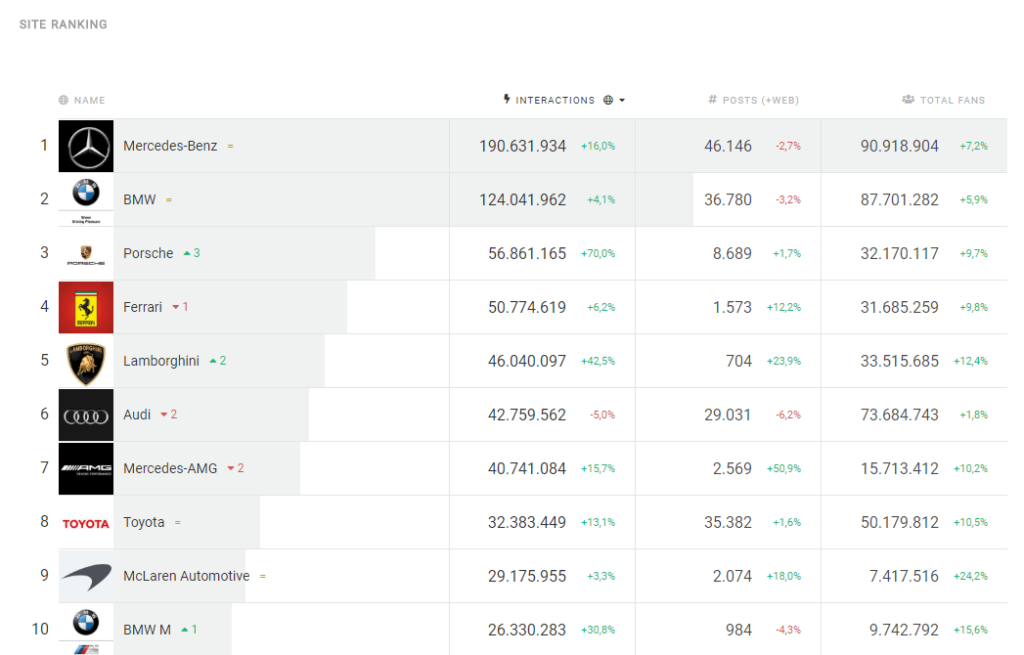The height and width of the screenshot is (655, 1024).
Task: Click McLaren Automotive's unchanged rank equals sign
Action: [263, 576]
